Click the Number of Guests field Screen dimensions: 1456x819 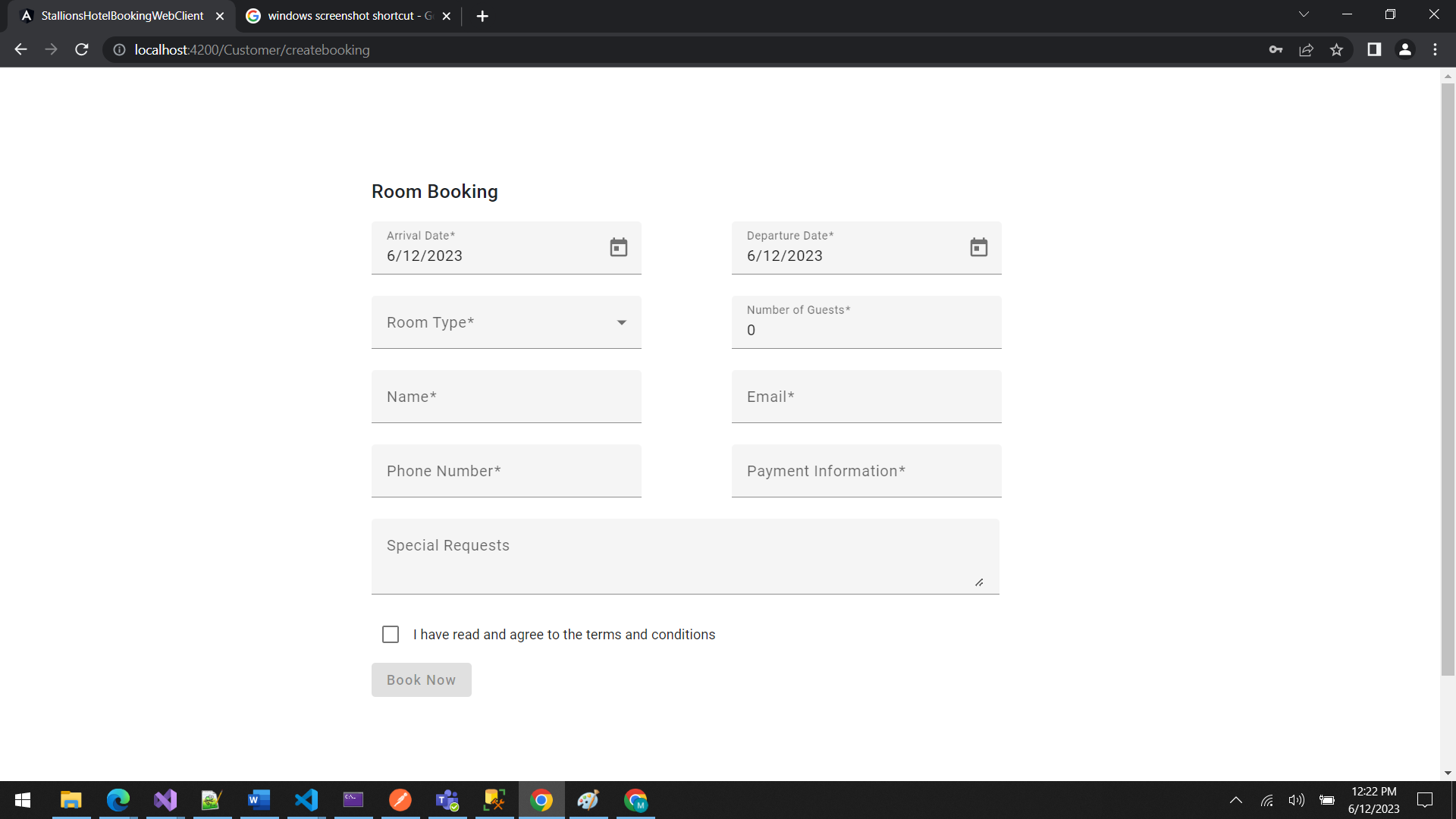867,322
